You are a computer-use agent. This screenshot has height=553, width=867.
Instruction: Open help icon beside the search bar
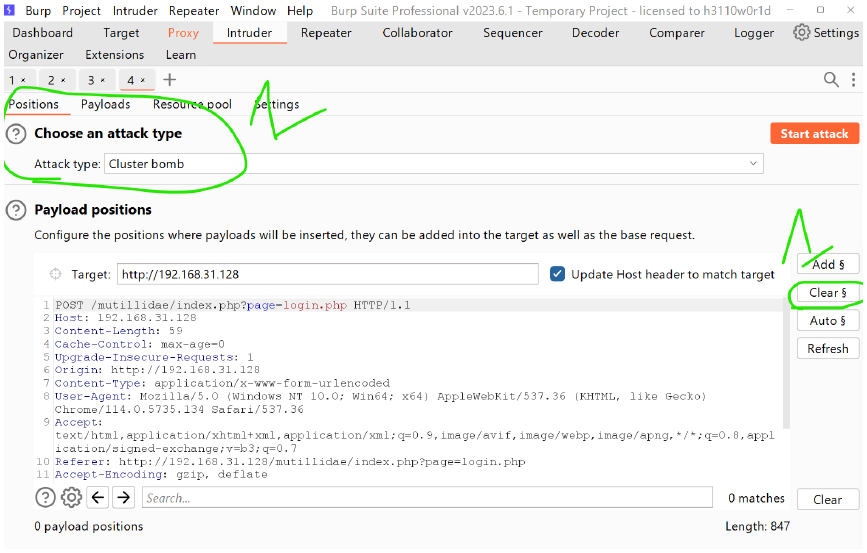(x=45, y=498)
